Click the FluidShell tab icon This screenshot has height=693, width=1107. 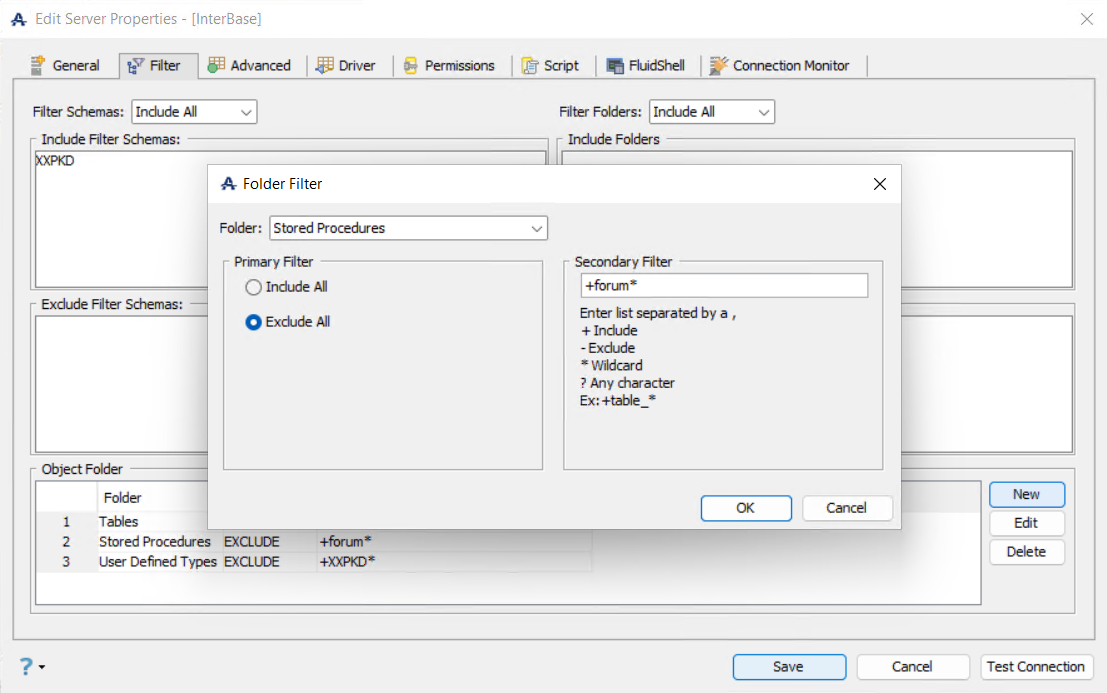[x=614, y=66]
